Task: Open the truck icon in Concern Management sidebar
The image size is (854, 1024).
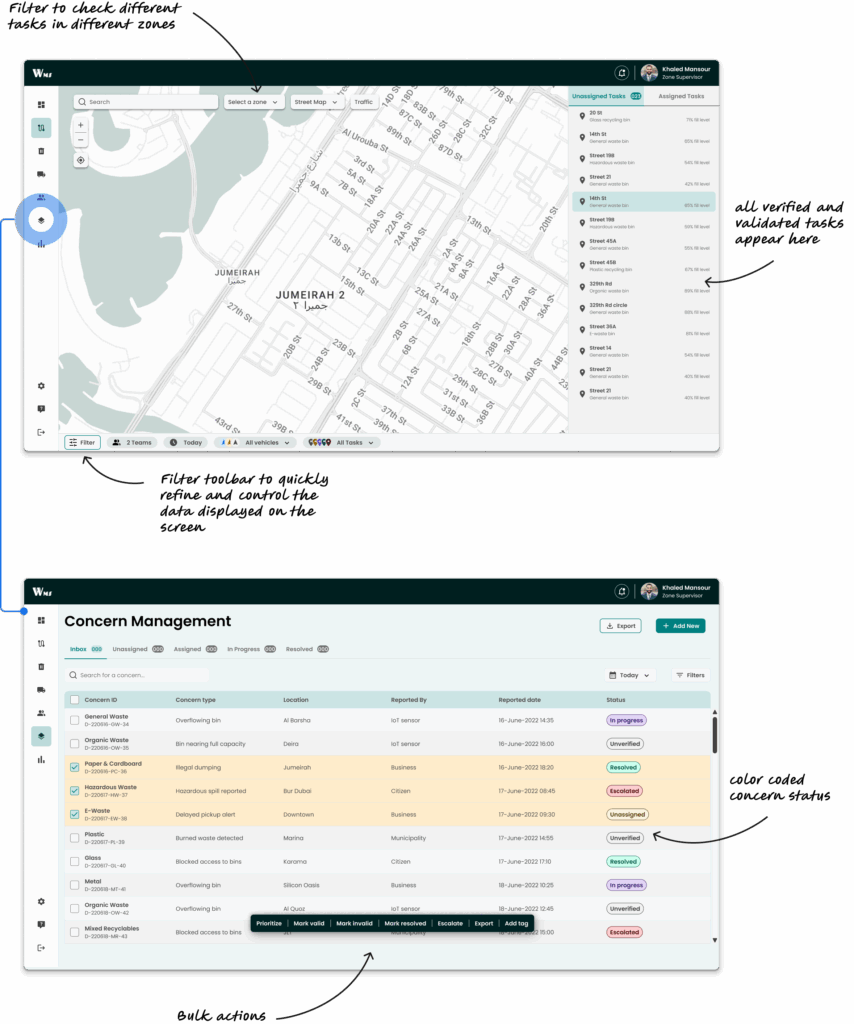Action: pyautogui.click(x=41, y=690)
